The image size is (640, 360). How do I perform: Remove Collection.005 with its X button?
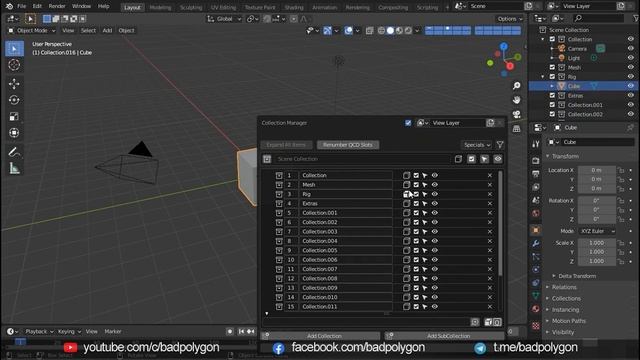[x=490, y=251]
